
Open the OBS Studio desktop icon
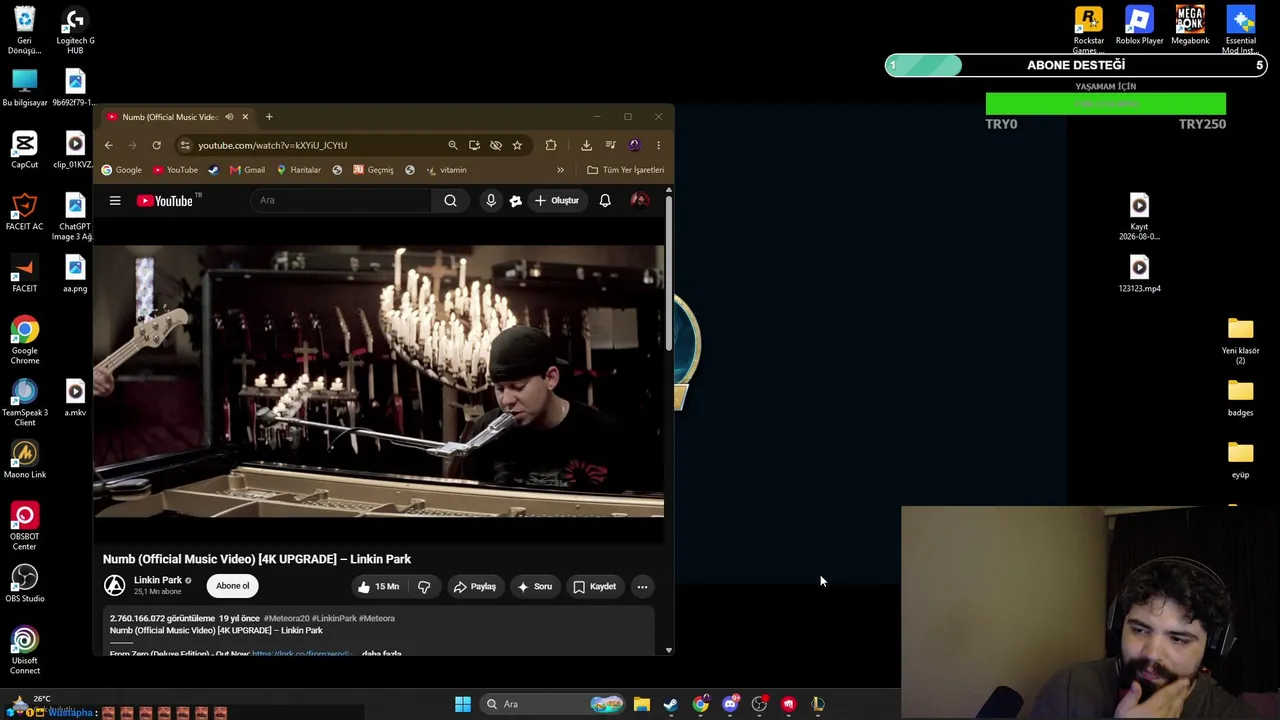pyautogui.click(x=25, y=584)
